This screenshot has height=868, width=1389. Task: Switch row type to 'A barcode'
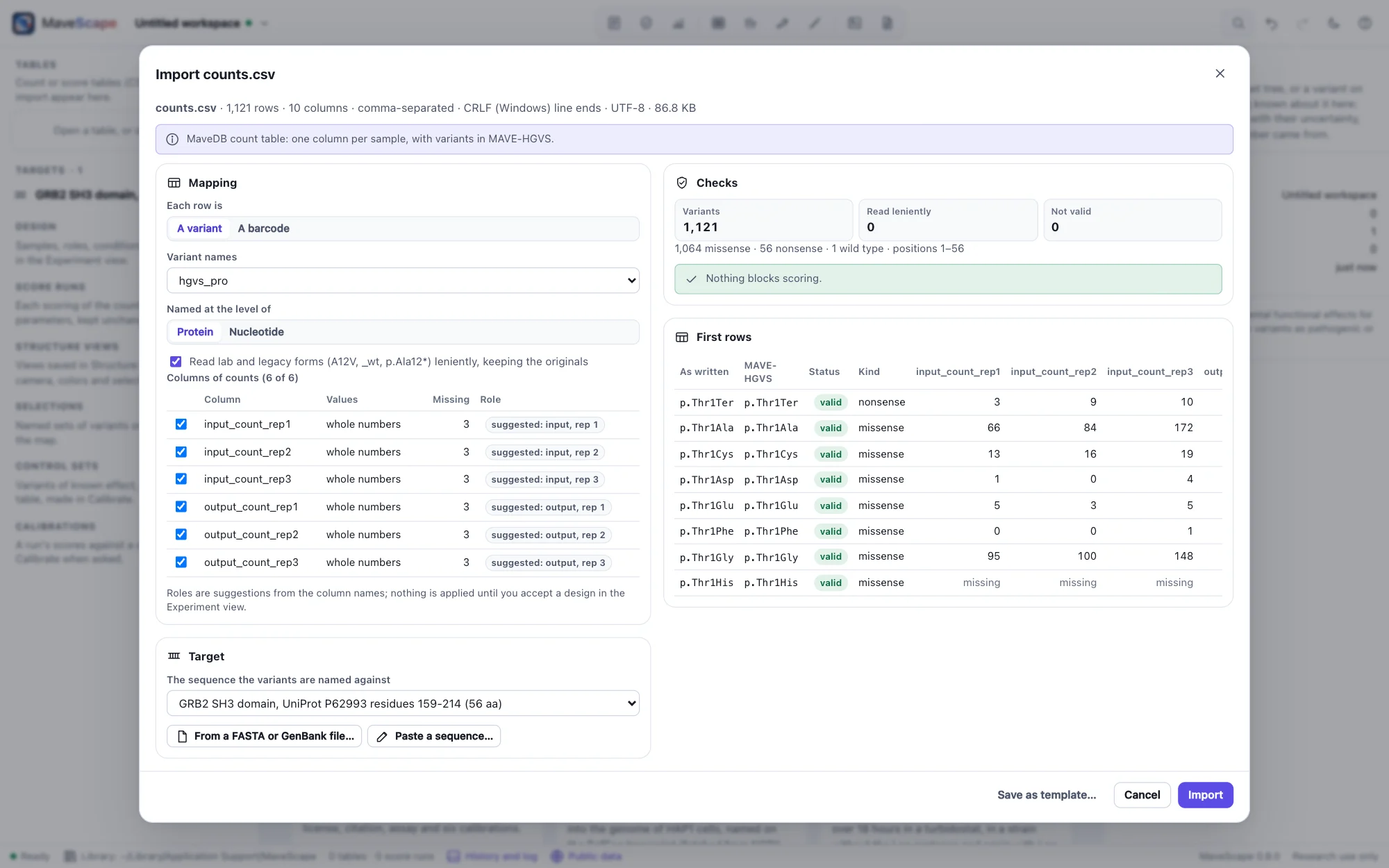click(263, 228)
